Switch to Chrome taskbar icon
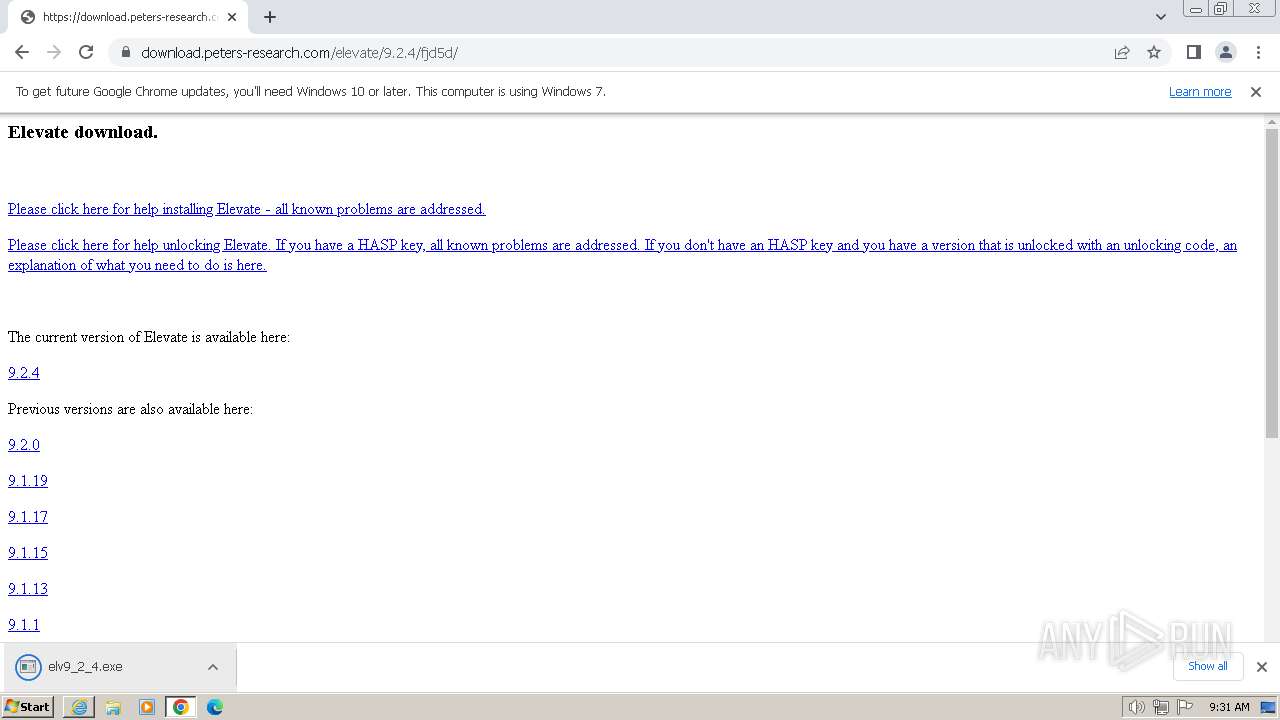The height and width of the screenshot is (720, 1280). [181, 707]
